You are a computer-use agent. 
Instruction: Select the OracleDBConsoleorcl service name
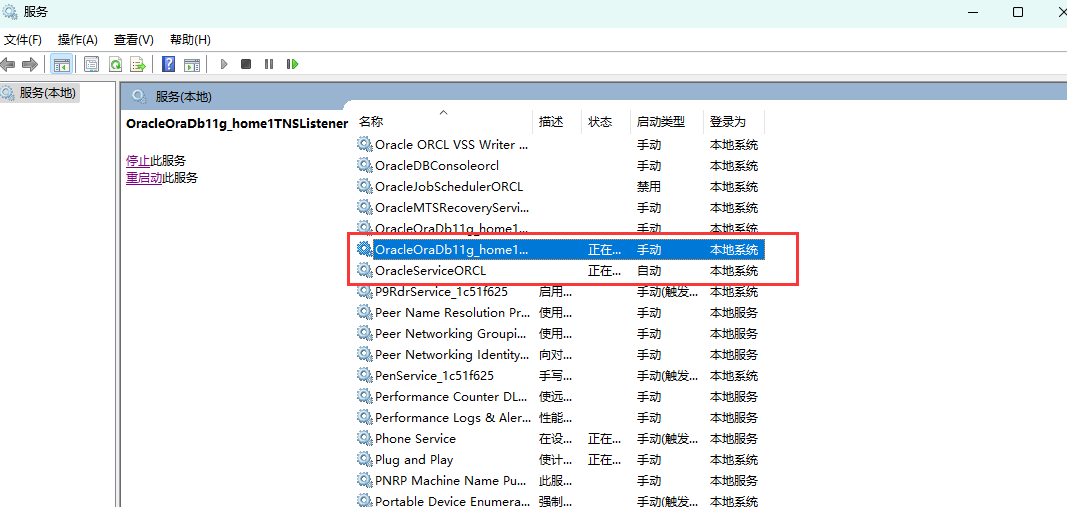click(x=438, y=165)
